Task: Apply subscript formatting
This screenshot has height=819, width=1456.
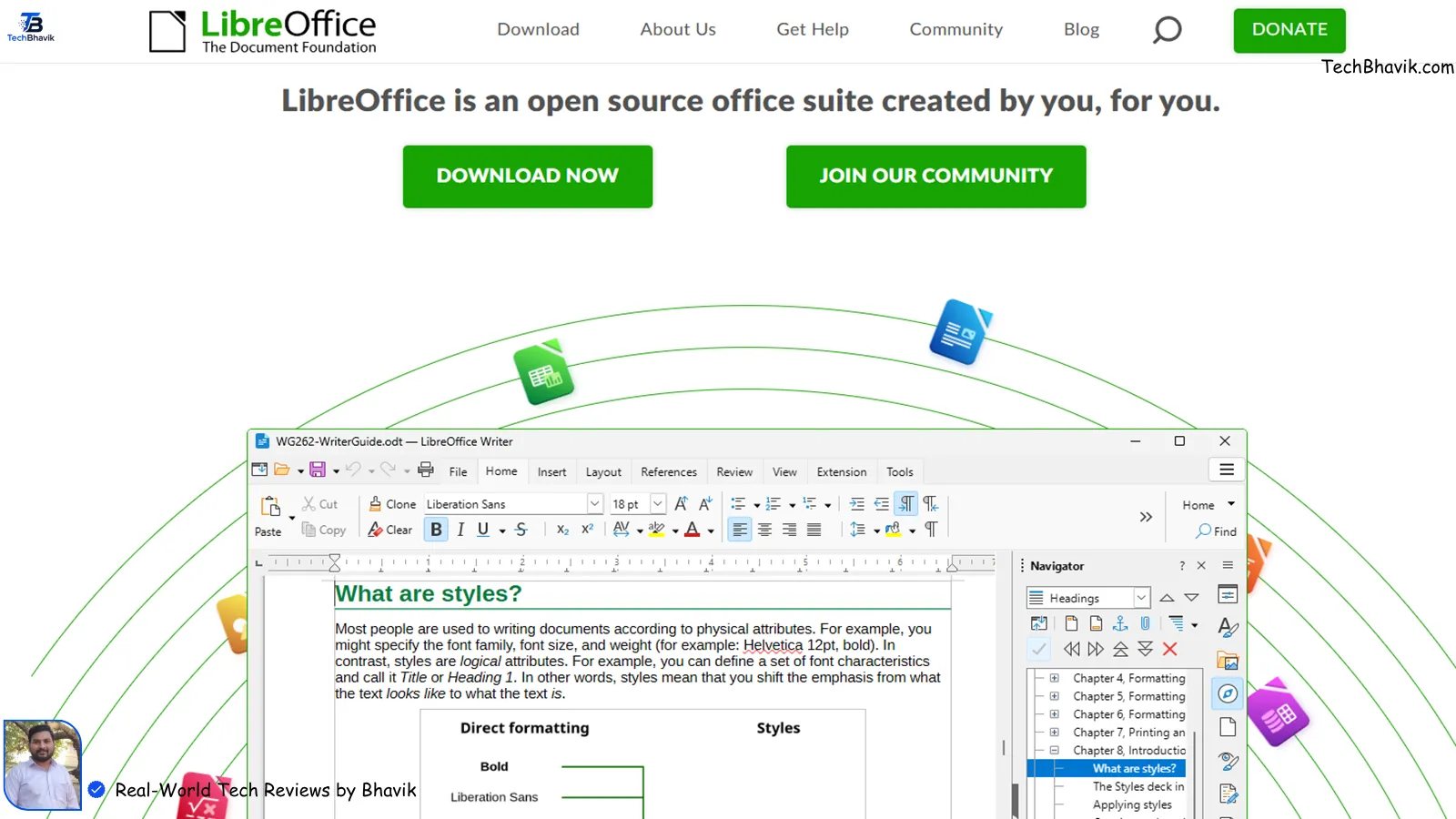Action: click(562, 530)
